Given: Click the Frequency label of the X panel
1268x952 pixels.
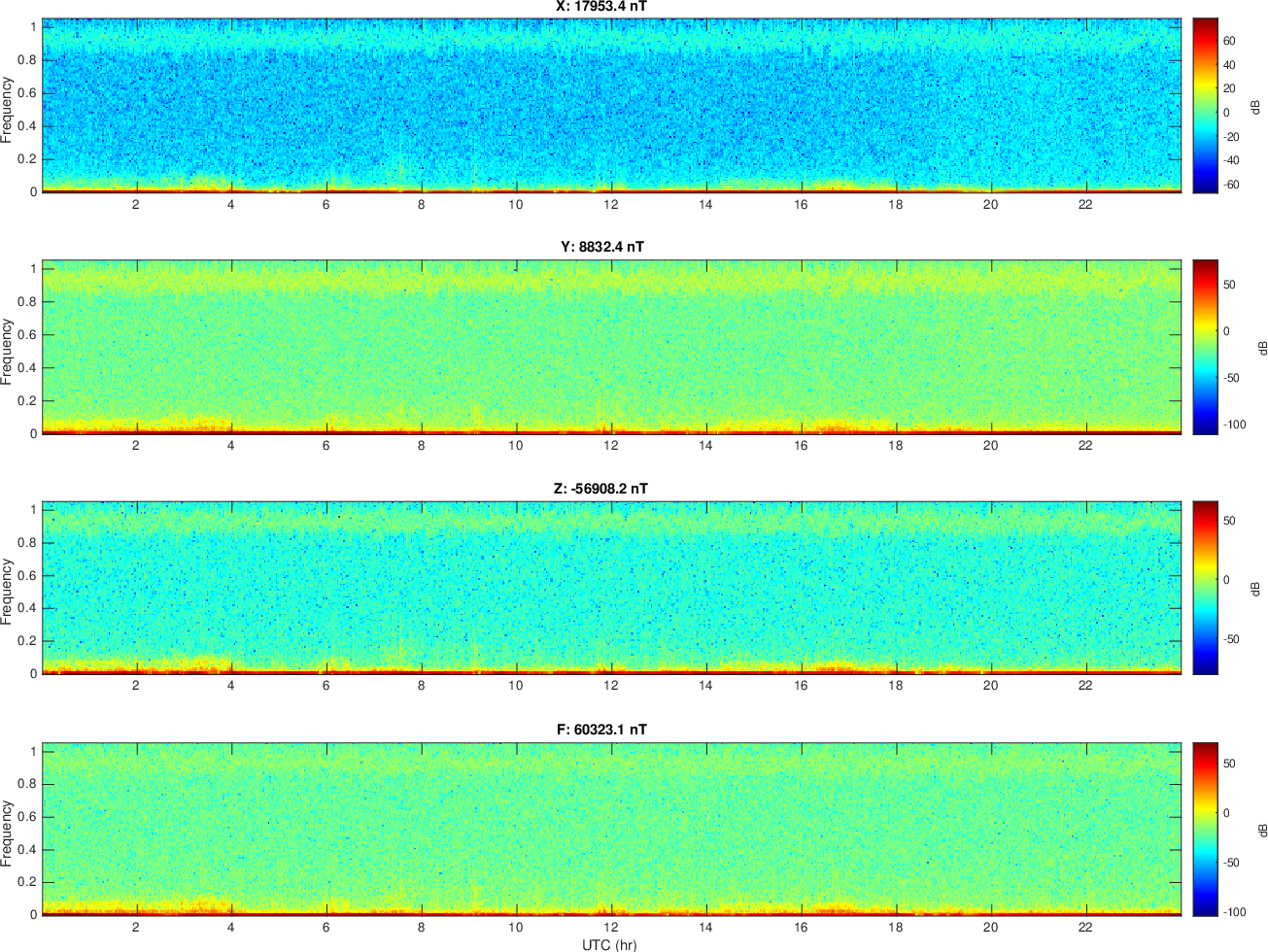Looking at the screenshot, I should click(8, 110).
